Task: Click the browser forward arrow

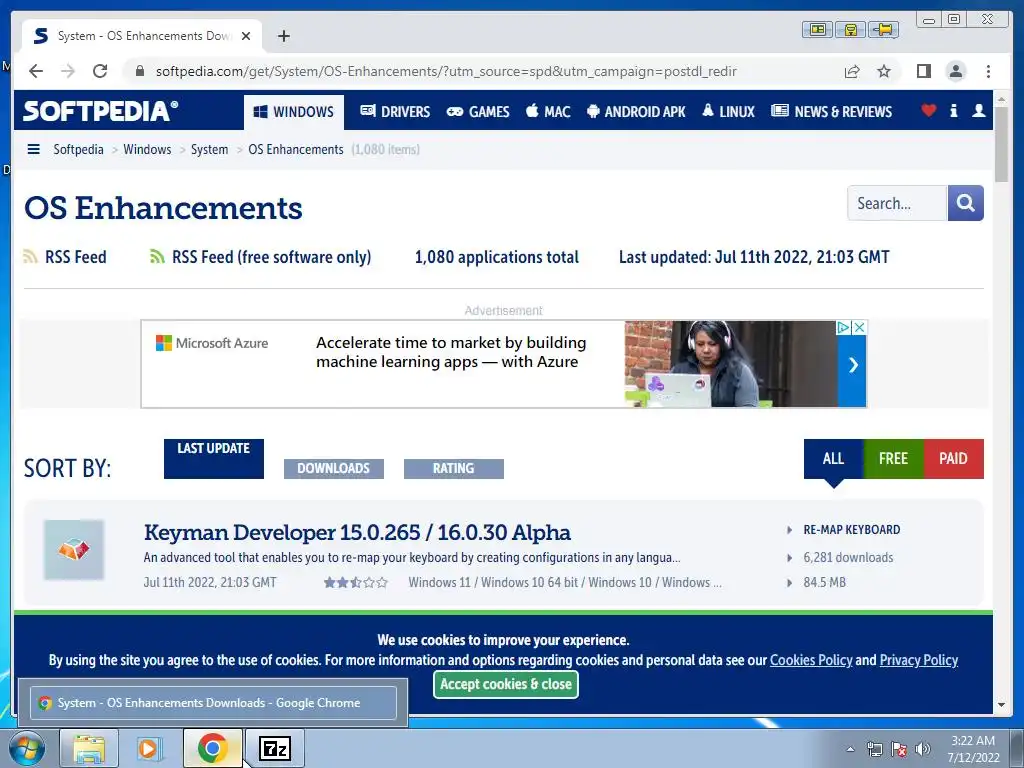Action: pyautogui.click(x=68, y=71)
